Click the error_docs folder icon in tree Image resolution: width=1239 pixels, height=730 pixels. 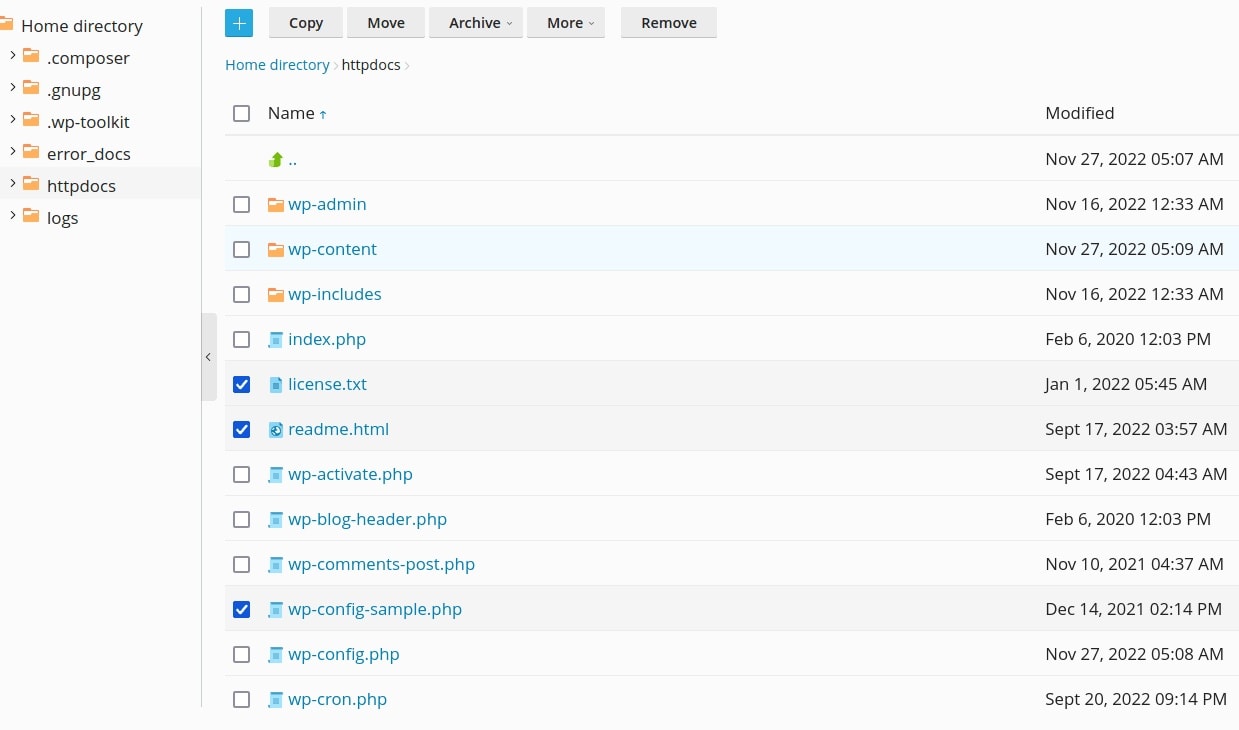pyautogui.click(x=31, y=152)
